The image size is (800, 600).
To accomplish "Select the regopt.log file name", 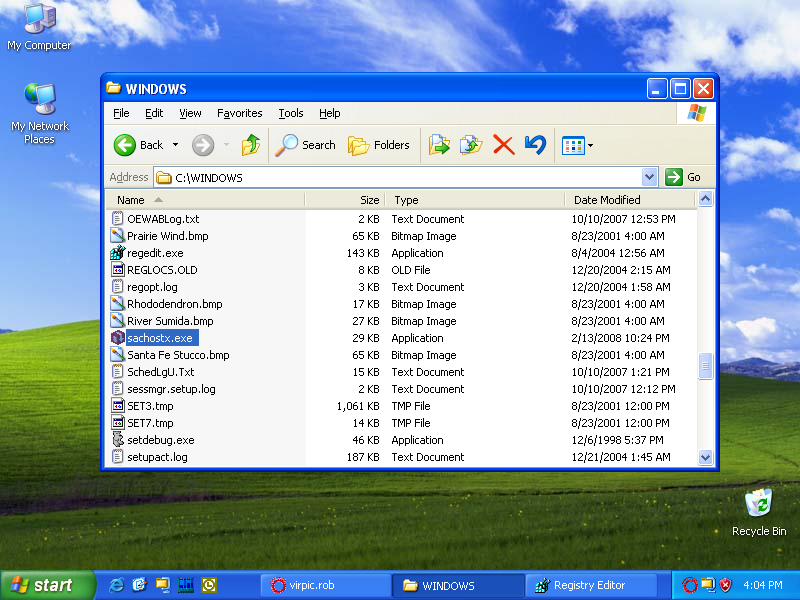I will pyautogui.click(x=152, y=287).
